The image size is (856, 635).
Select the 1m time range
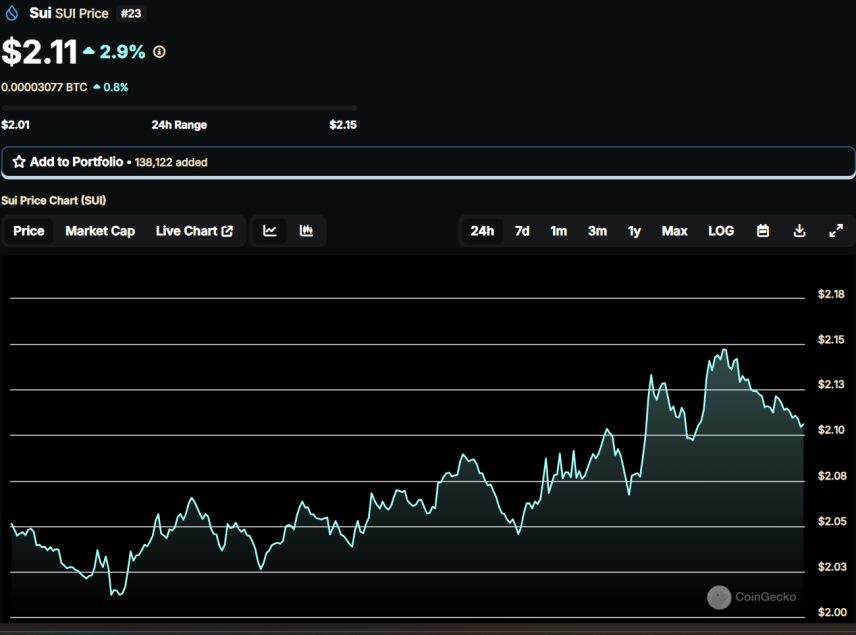pos(558,231)
